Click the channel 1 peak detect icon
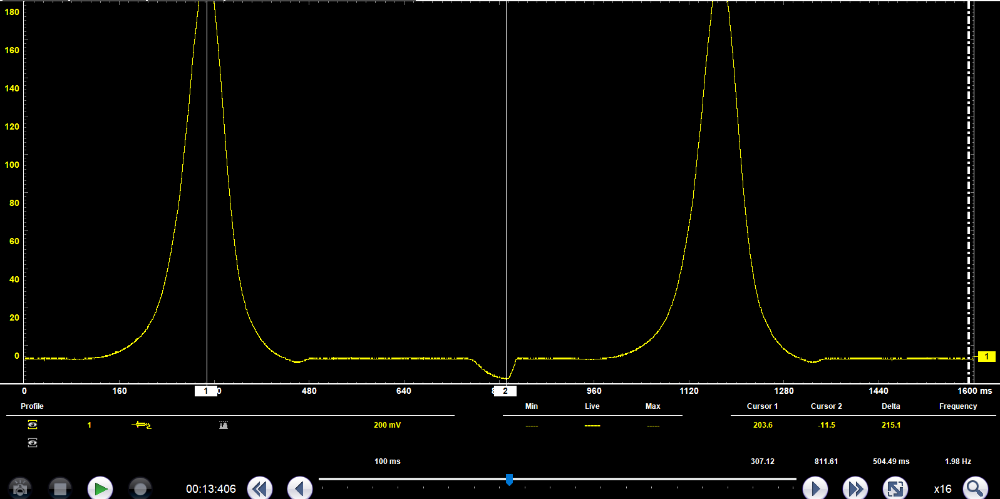Image resolution: width=1000 pixels, height=499 pixels. [x=223, y=425]
